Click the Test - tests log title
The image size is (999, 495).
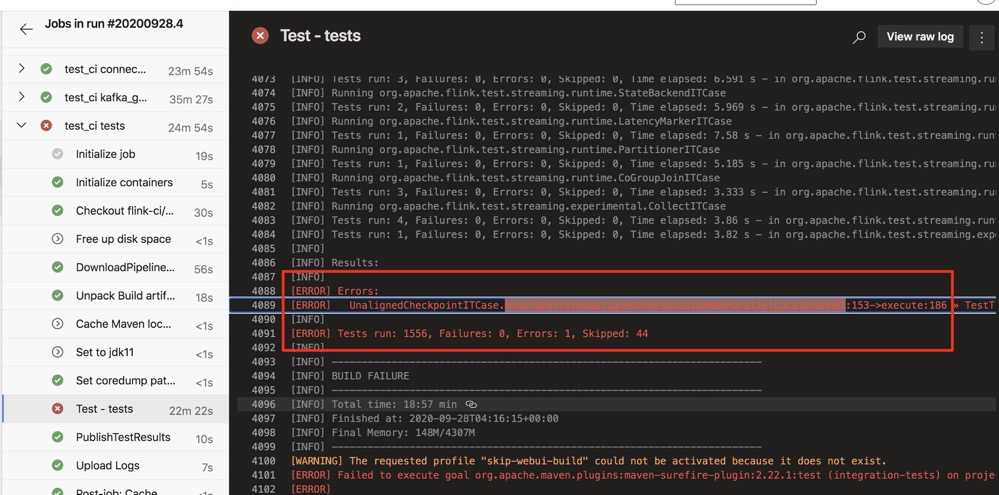[x=320, y=36]
